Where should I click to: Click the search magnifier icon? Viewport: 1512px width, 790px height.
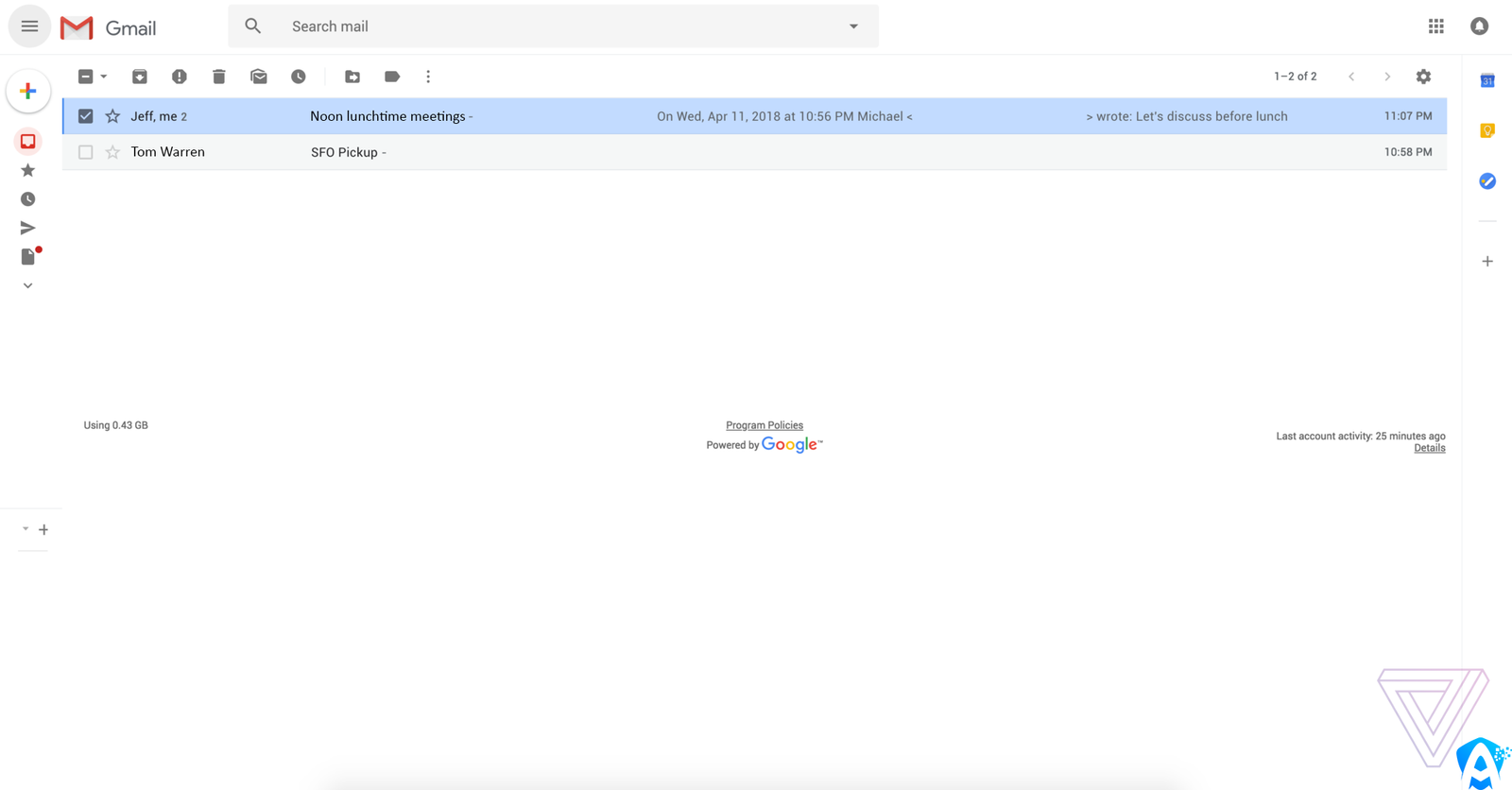coord(252,26)
